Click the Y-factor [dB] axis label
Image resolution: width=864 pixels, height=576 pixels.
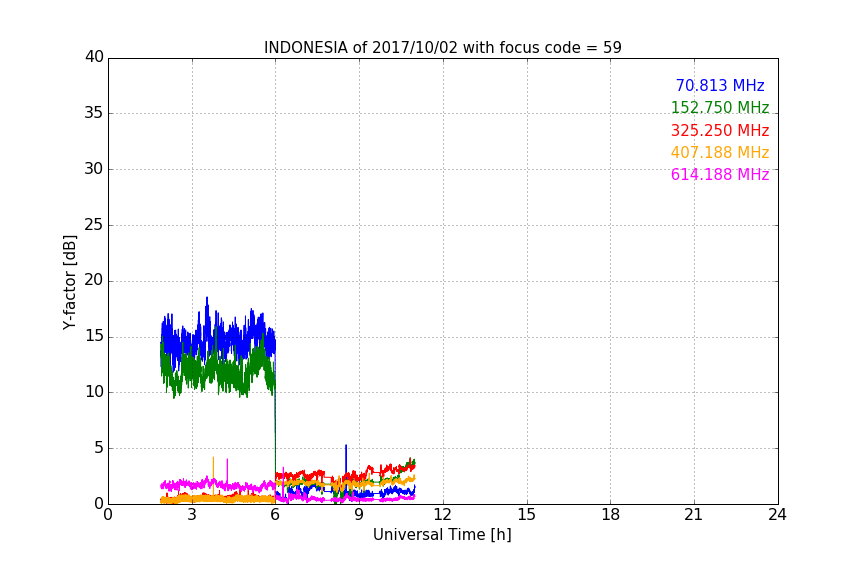(69, 282)
